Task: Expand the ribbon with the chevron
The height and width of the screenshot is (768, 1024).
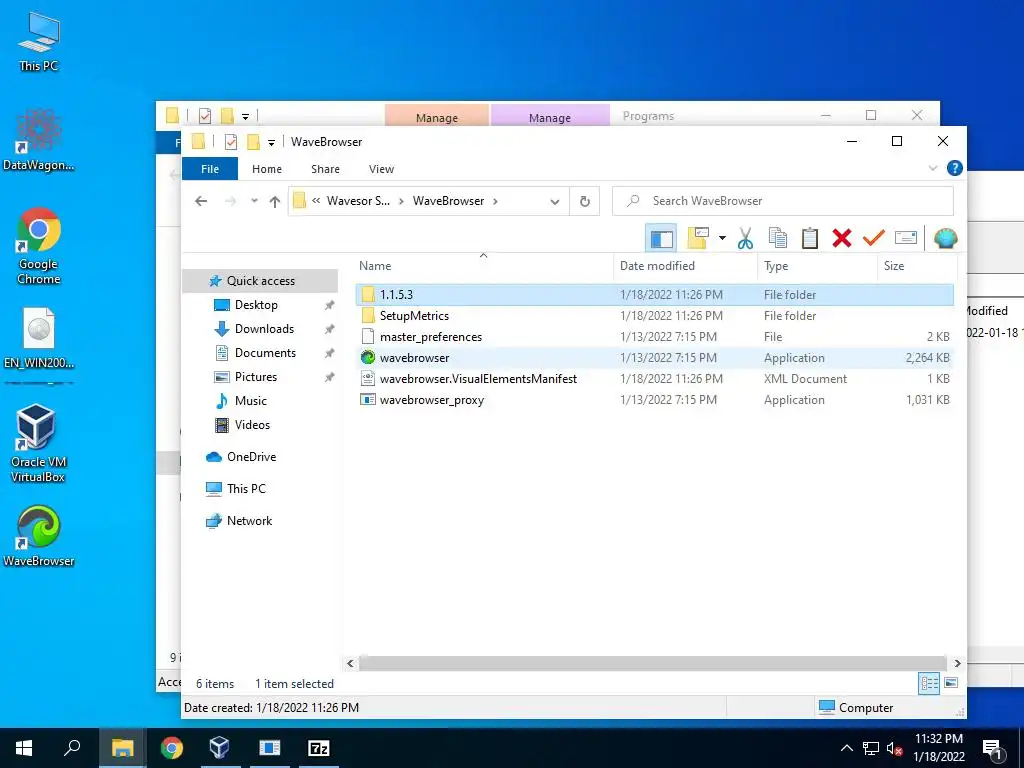Action: coord(933,168)
